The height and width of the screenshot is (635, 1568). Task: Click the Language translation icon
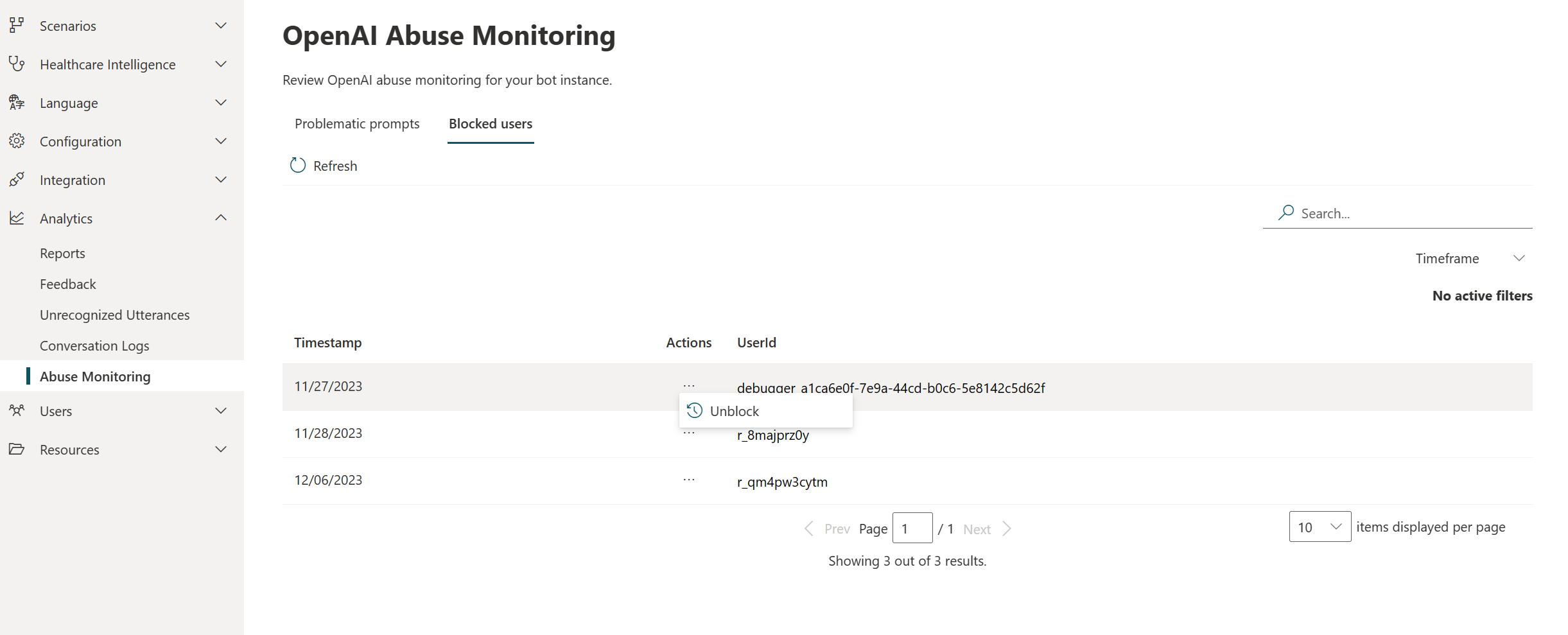17,102
